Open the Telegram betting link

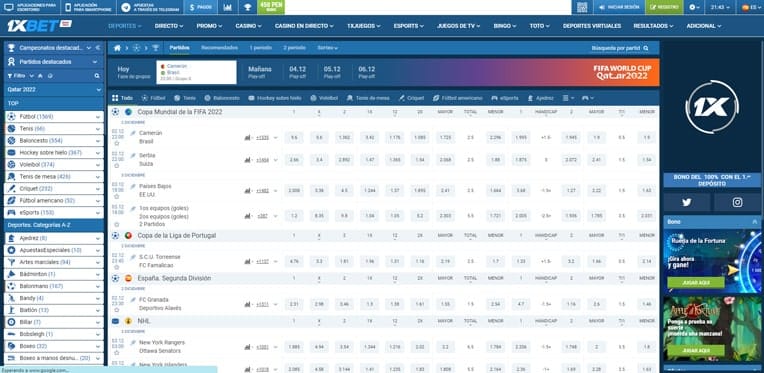(150, 7)
